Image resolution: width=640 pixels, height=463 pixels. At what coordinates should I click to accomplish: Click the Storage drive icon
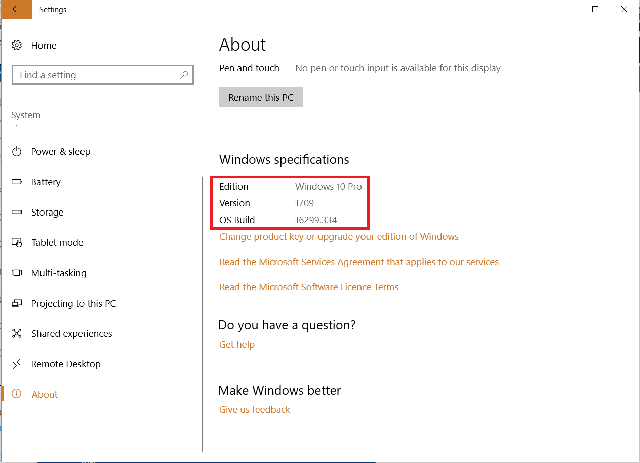pyautogui.click(x=17, y=212)
